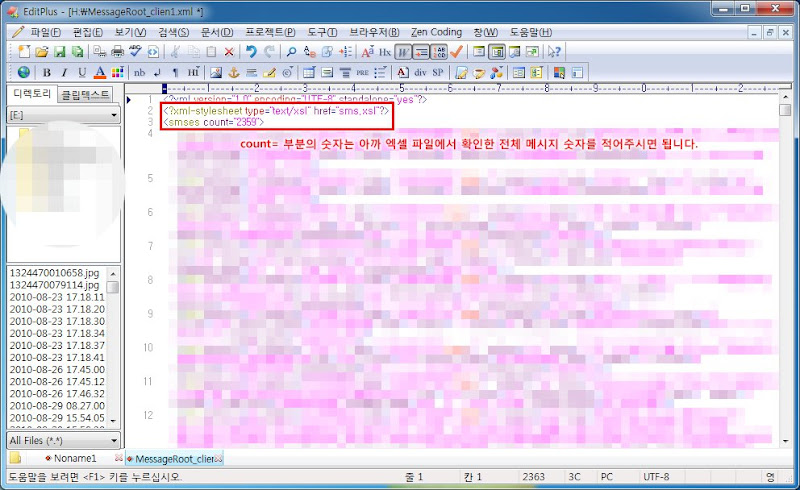
Task: Click the Replace text icon
Action: pos(309,52)
